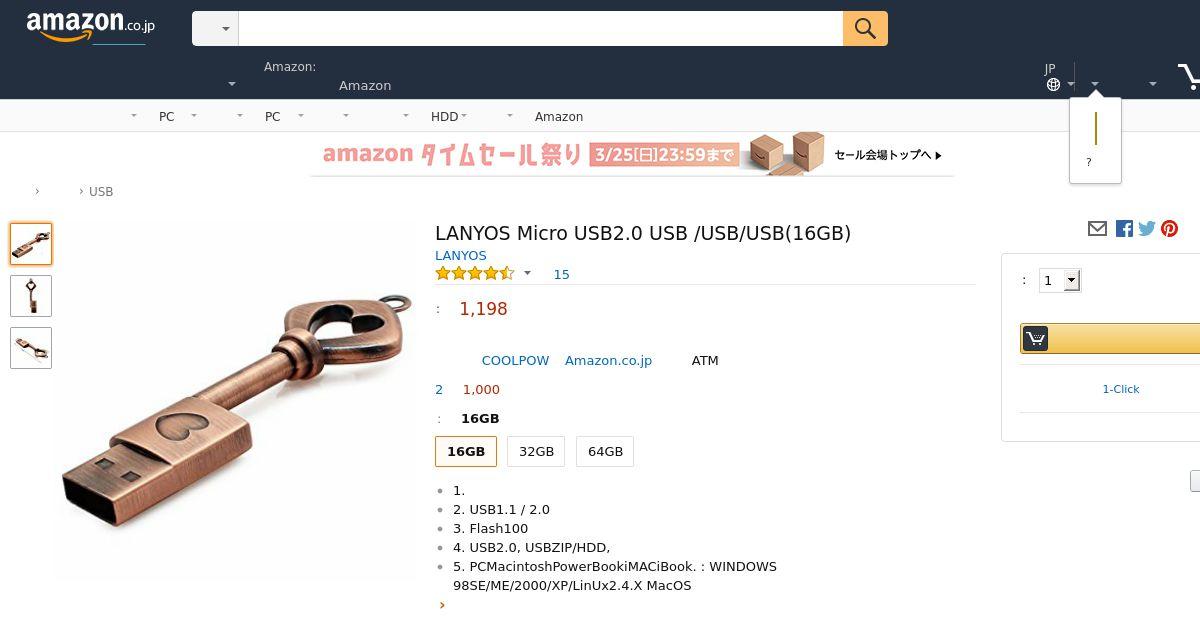This screenshot has height=630, width=1200.
Task: Share product on Twitter icon
Action: [x=1146, y=229]
